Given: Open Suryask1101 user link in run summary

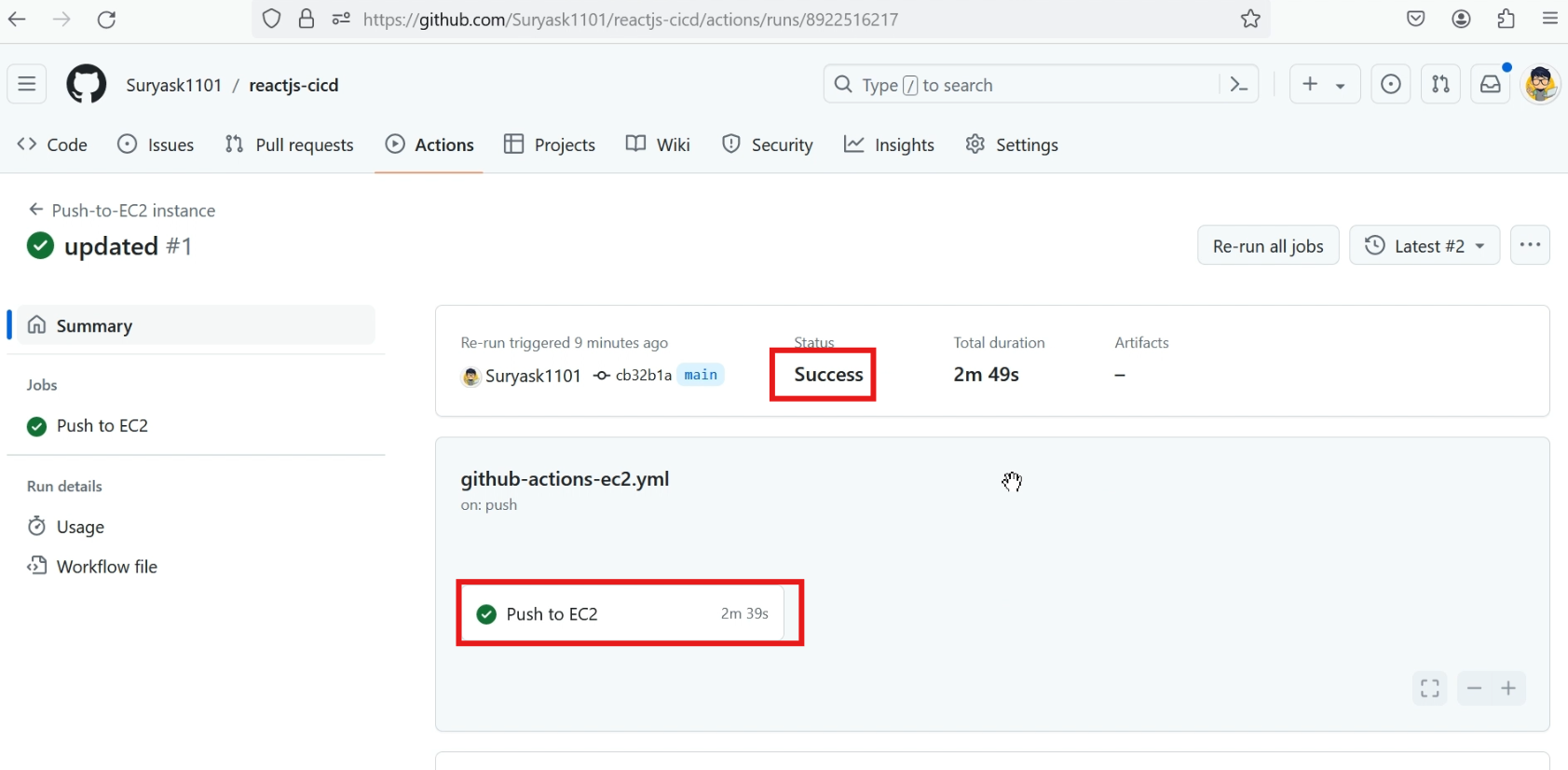Looking at the screenshot, I should pyautogui.click(x=533, y=376).
